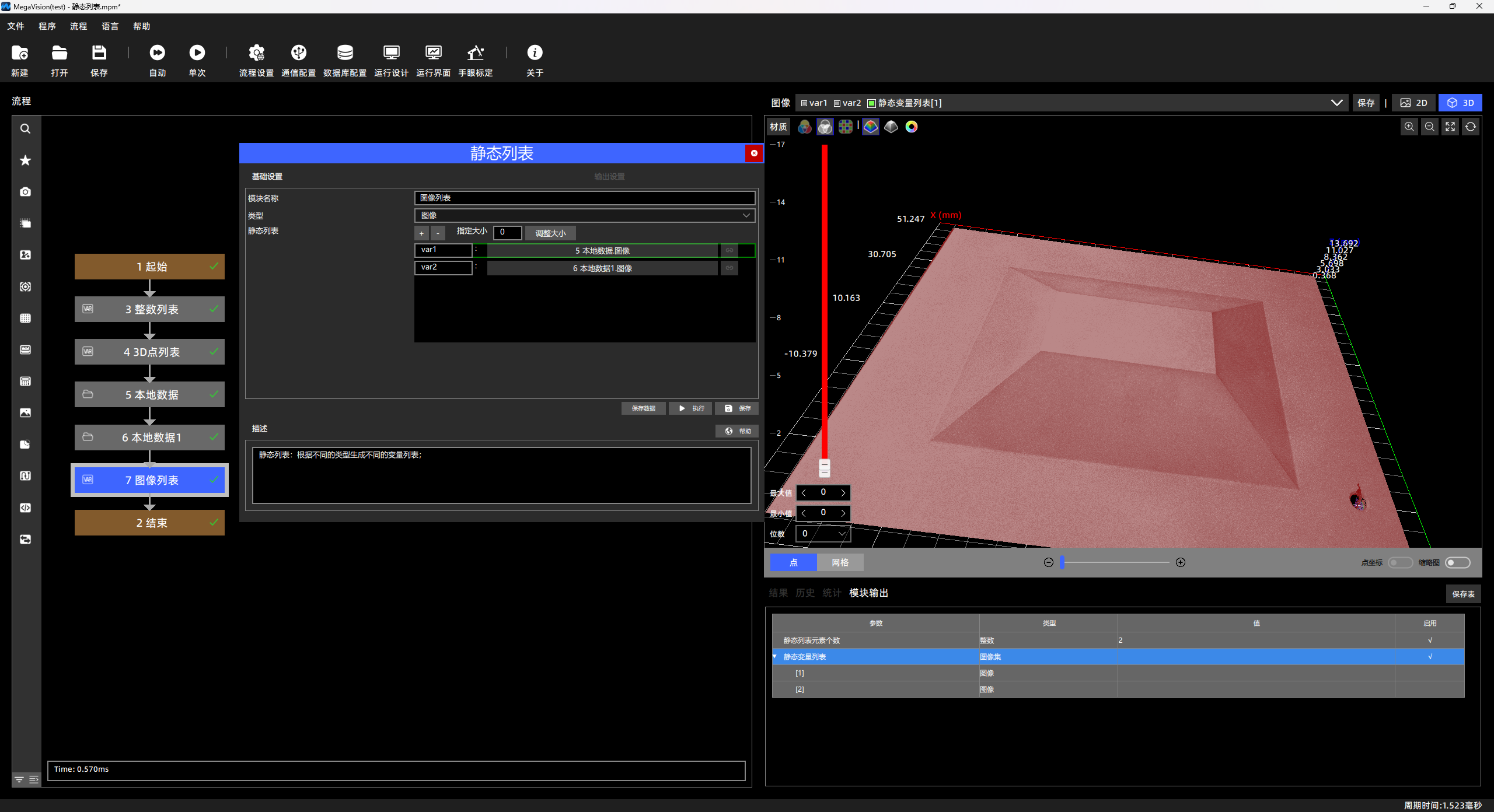Switch point cloud display to 点 mode
Screen dimensions: 1494x812
793,563
